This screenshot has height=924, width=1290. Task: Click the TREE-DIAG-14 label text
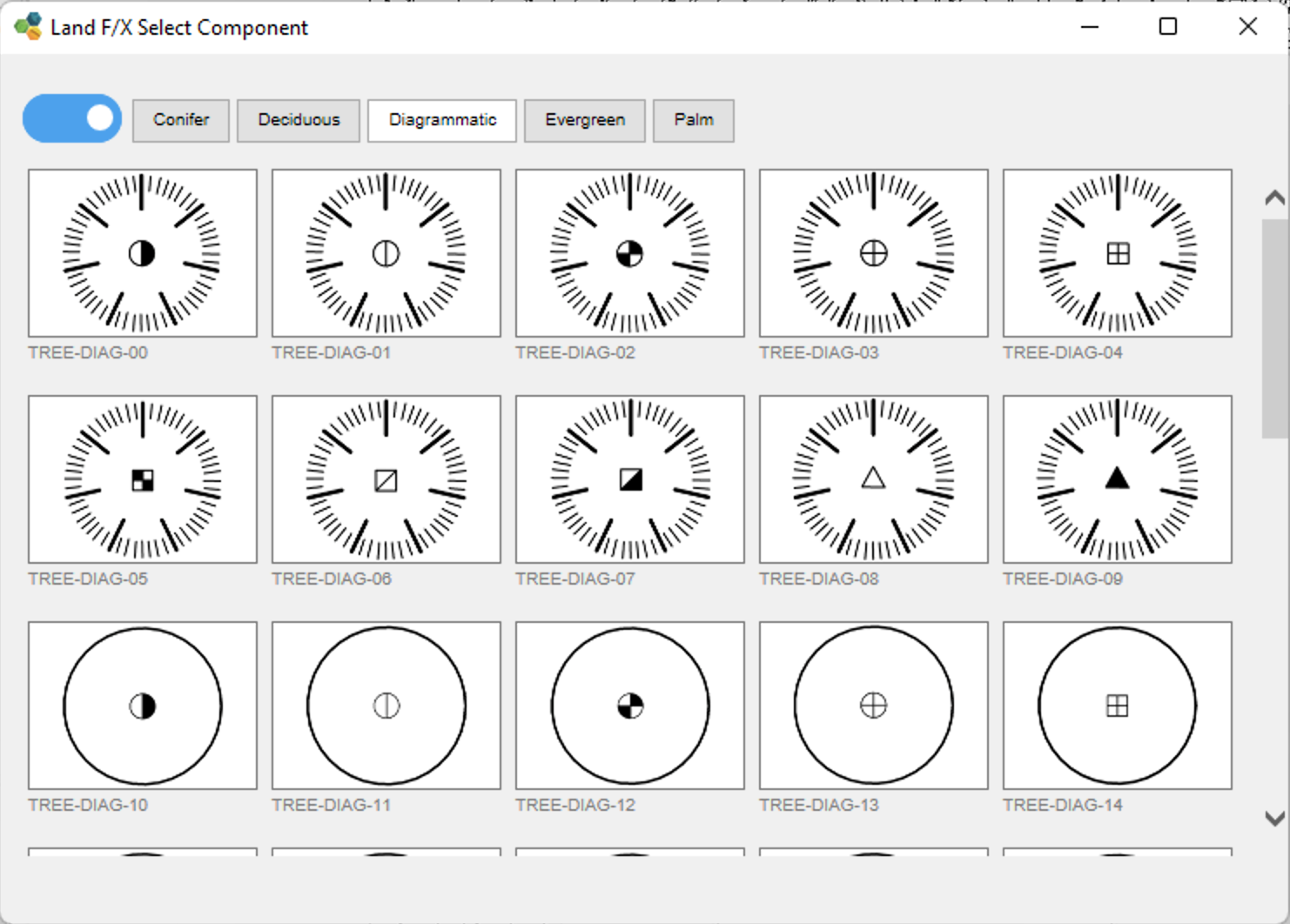point(1063,805)
